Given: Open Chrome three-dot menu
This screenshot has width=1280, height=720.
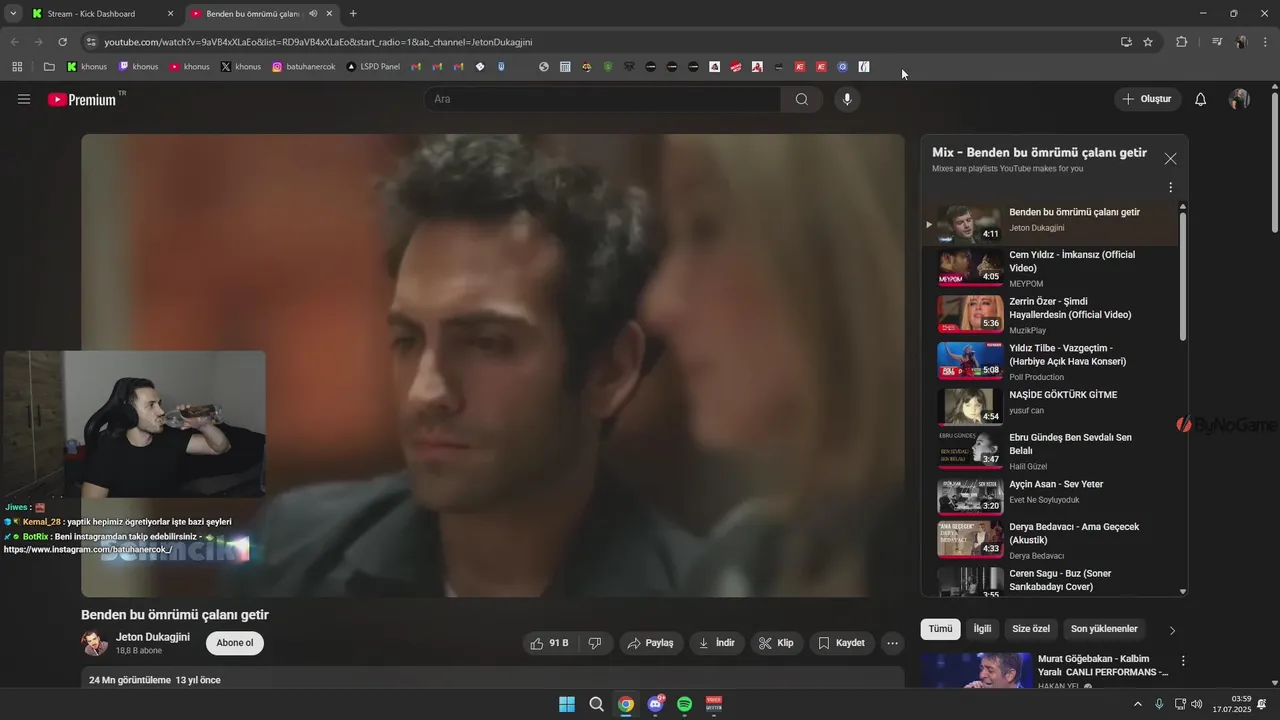Looking at the screenshot, I should click(1266, 42).
